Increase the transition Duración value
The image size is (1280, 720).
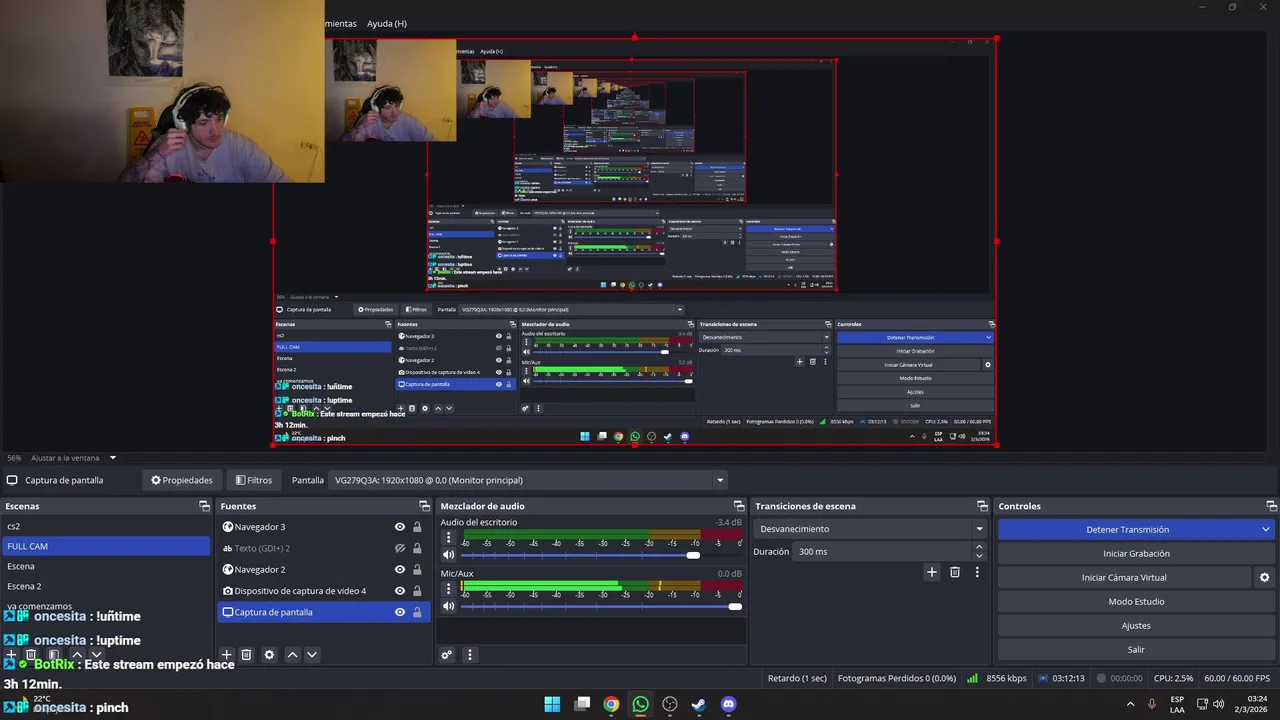coord(979,547)
